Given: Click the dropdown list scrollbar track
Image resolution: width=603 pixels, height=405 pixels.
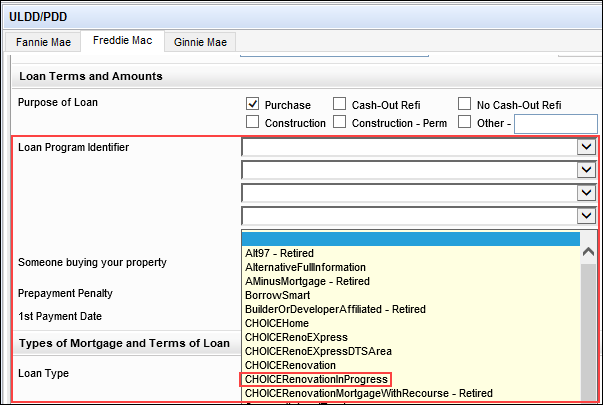Looking at the screenshot, I should [x=588, y=331].
